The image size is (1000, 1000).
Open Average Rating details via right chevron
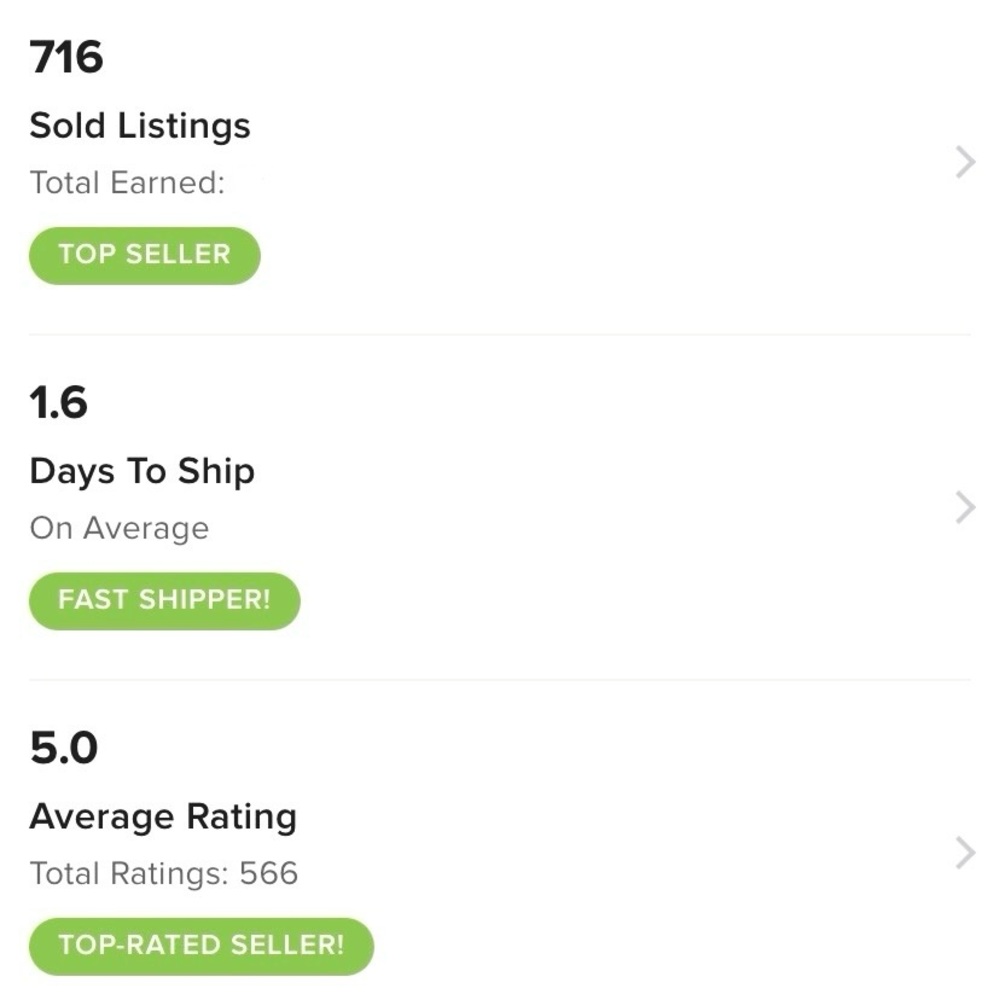(x=965, y=854)
